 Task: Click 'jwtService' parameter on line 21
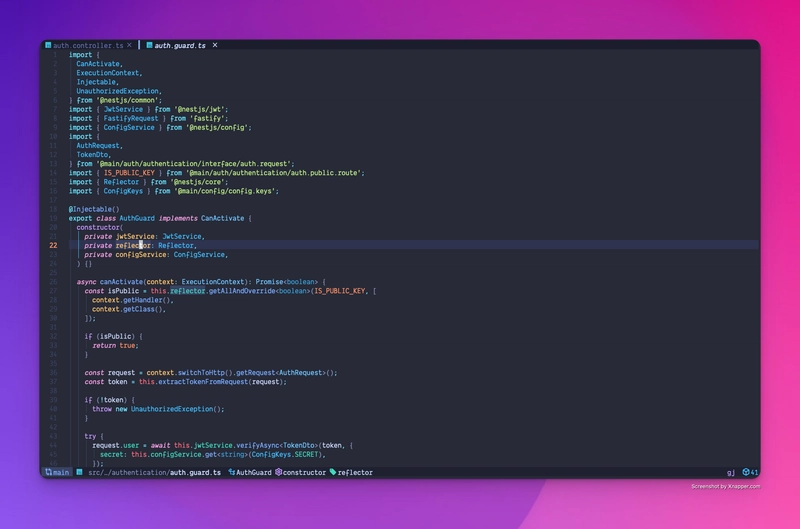pos(135,237)
